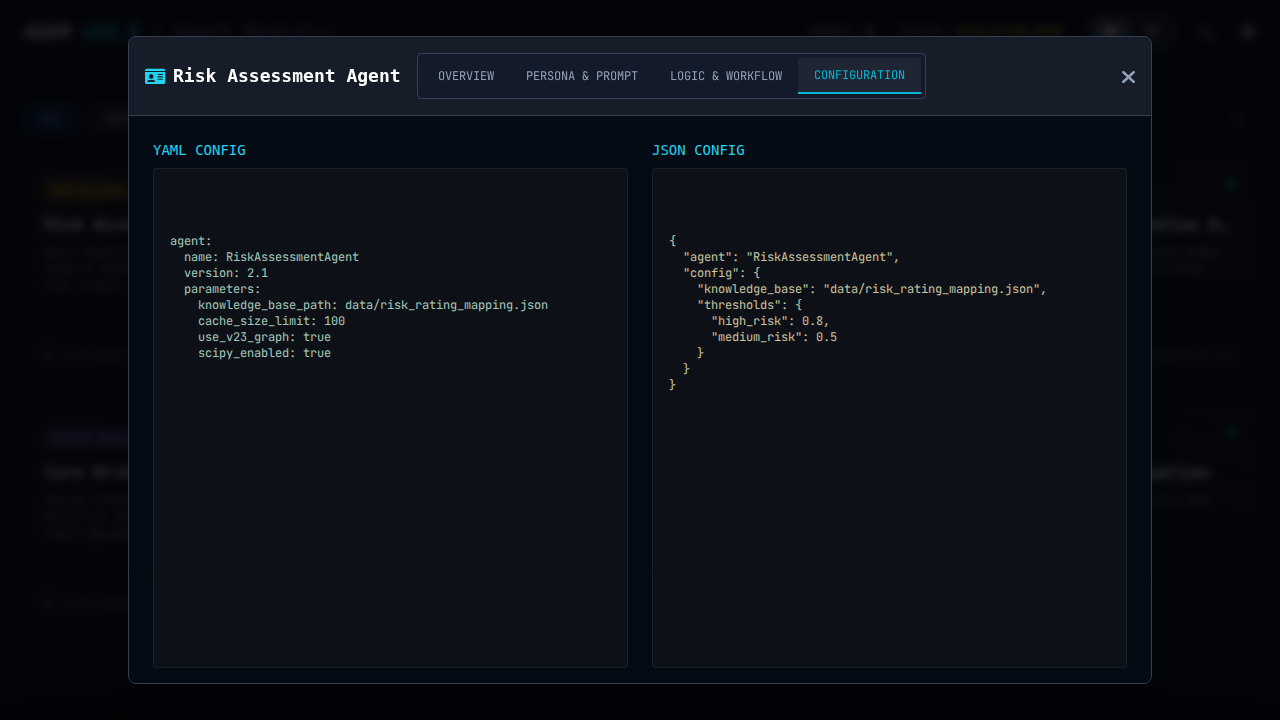Click the "high_risk": 0.8 line
This screenshot has width=1280, height=720.
(770, 321)
